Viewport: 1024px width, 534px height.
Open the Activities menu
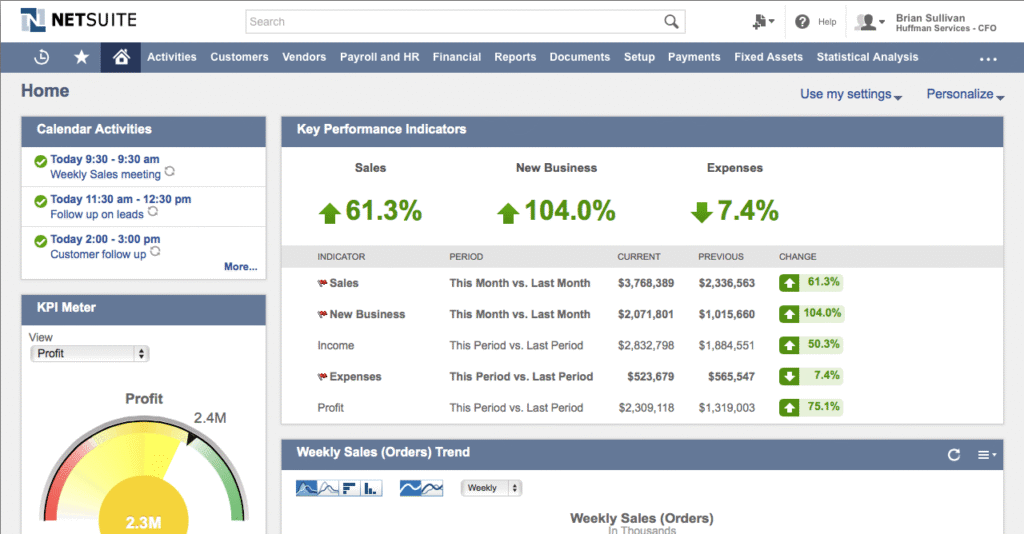pyautogui.click(x=172, y=57)
